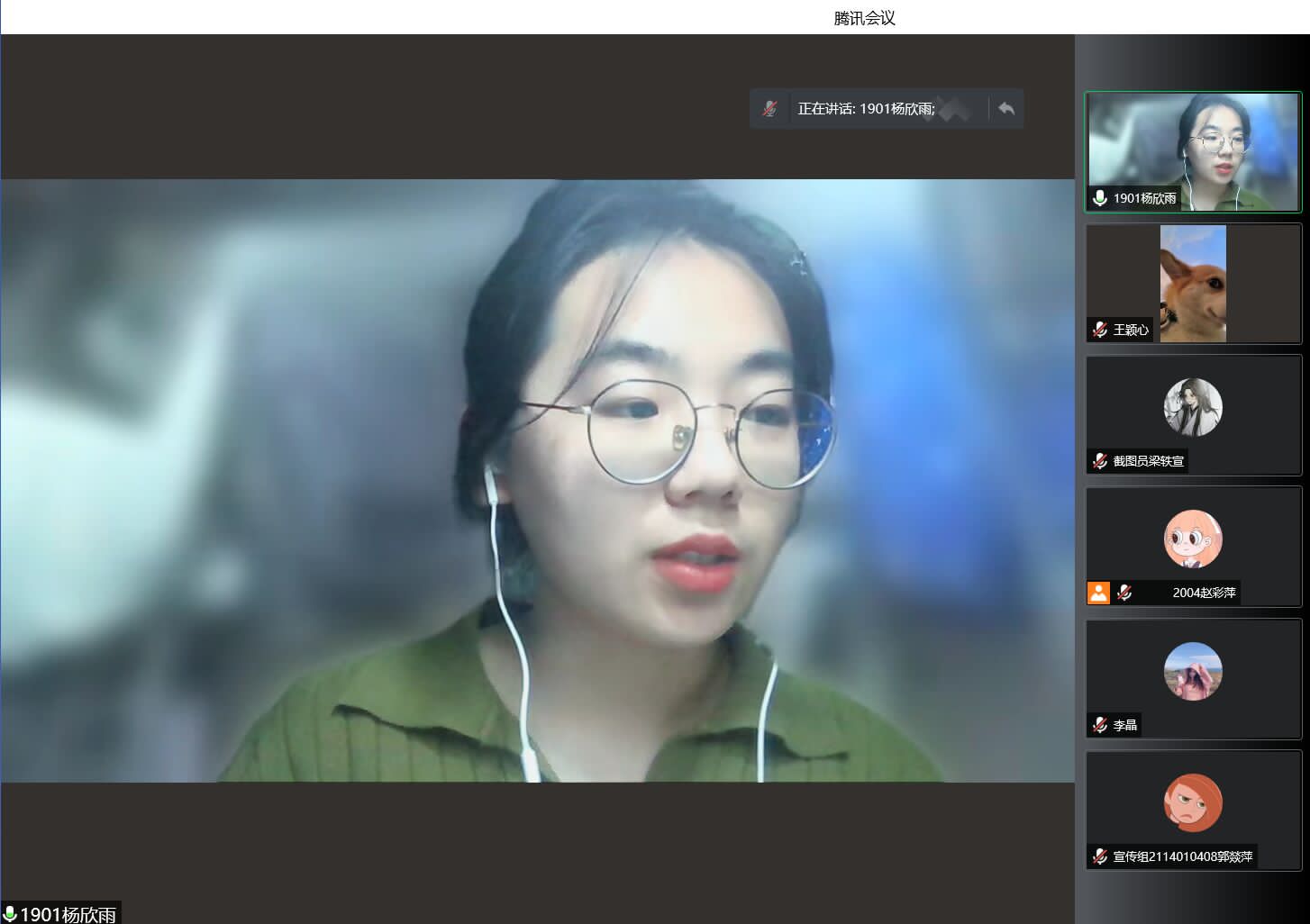1310x924 pixels.
Task: Click muted mic icon on 王颖心 tile
Action: coord(1099,330)
